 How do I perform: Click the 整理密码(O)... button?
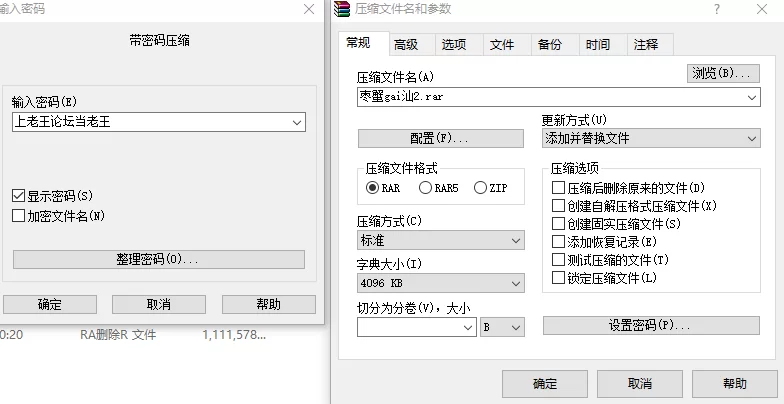tap(158, 260)
